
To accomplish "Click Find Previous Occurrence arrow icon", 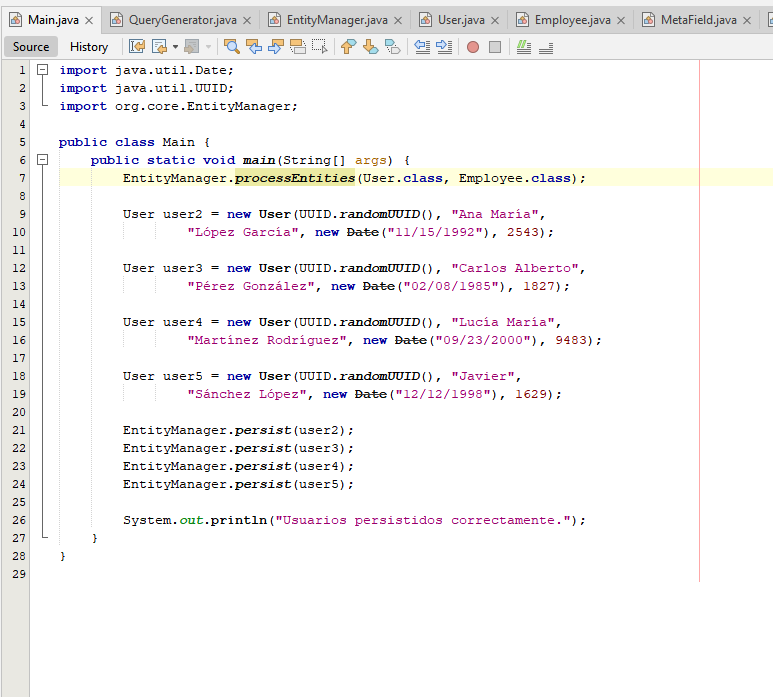I will coord(254,47).
